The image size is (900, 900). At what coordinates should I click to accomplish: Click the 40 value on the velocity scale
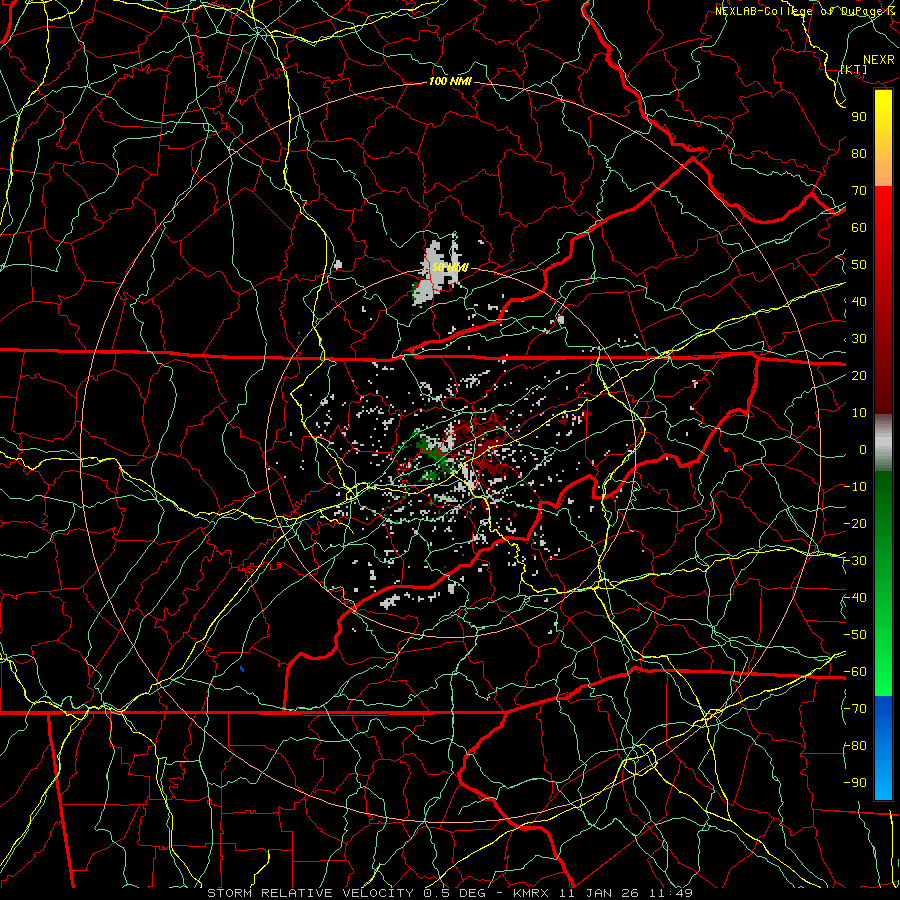coord(859,302)
